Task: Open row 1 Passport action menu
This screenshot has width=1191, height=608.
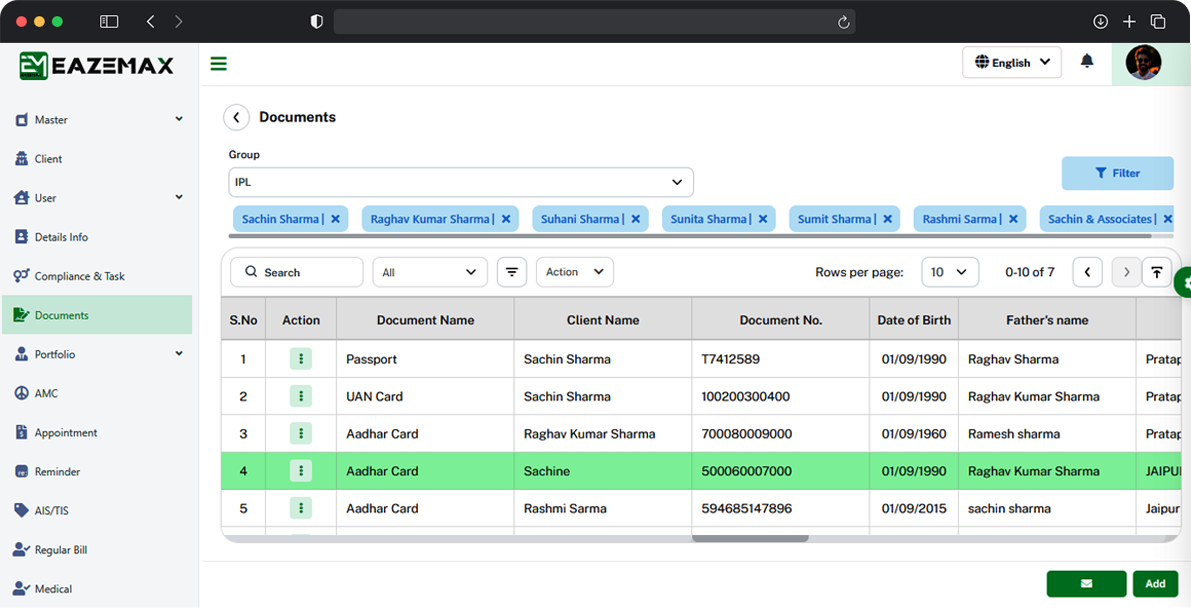Action: tap(301, 359)
